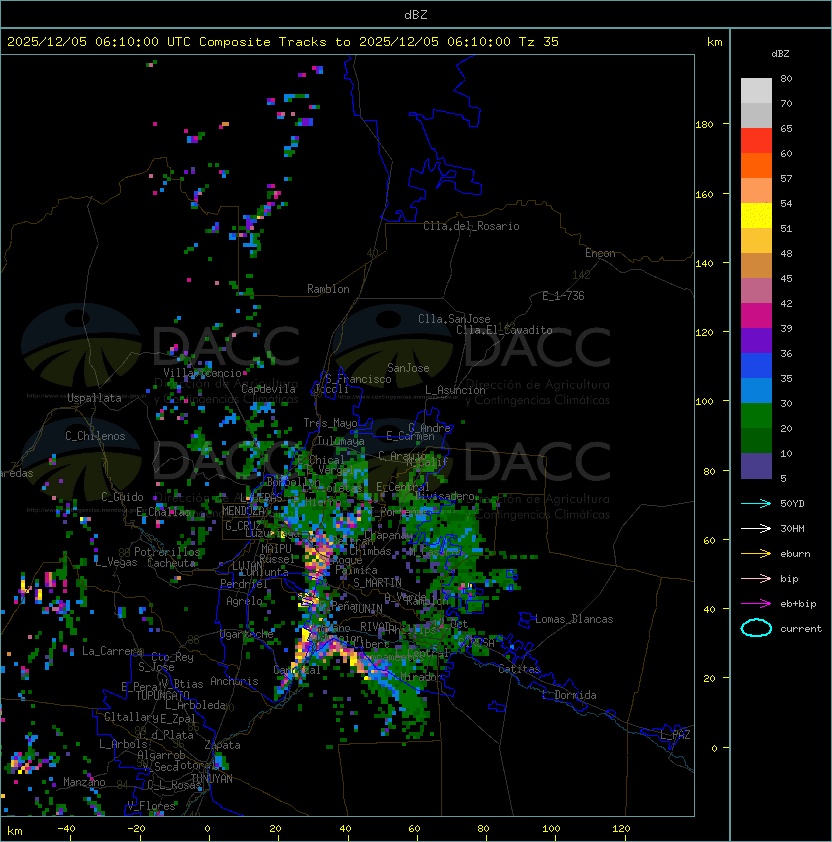Select the L_Asuncion place label

455,390
